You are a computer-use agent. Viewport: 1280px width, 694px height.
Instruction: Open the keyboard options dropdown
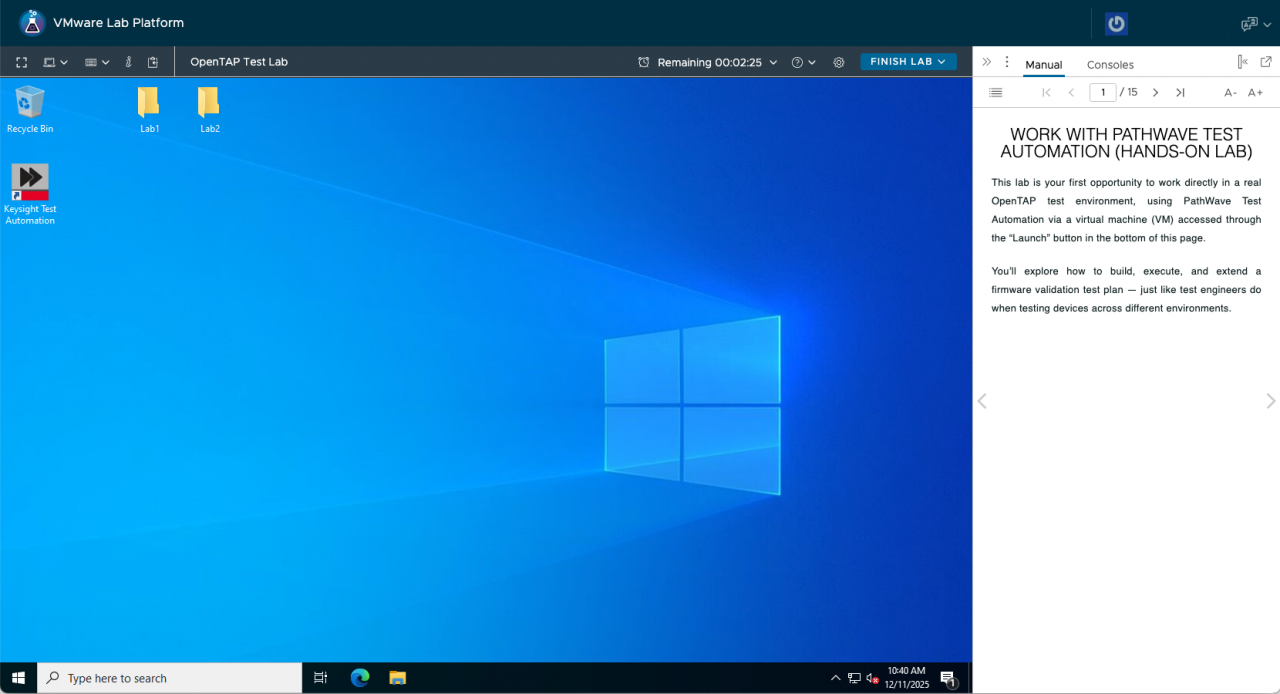[97, 62]
